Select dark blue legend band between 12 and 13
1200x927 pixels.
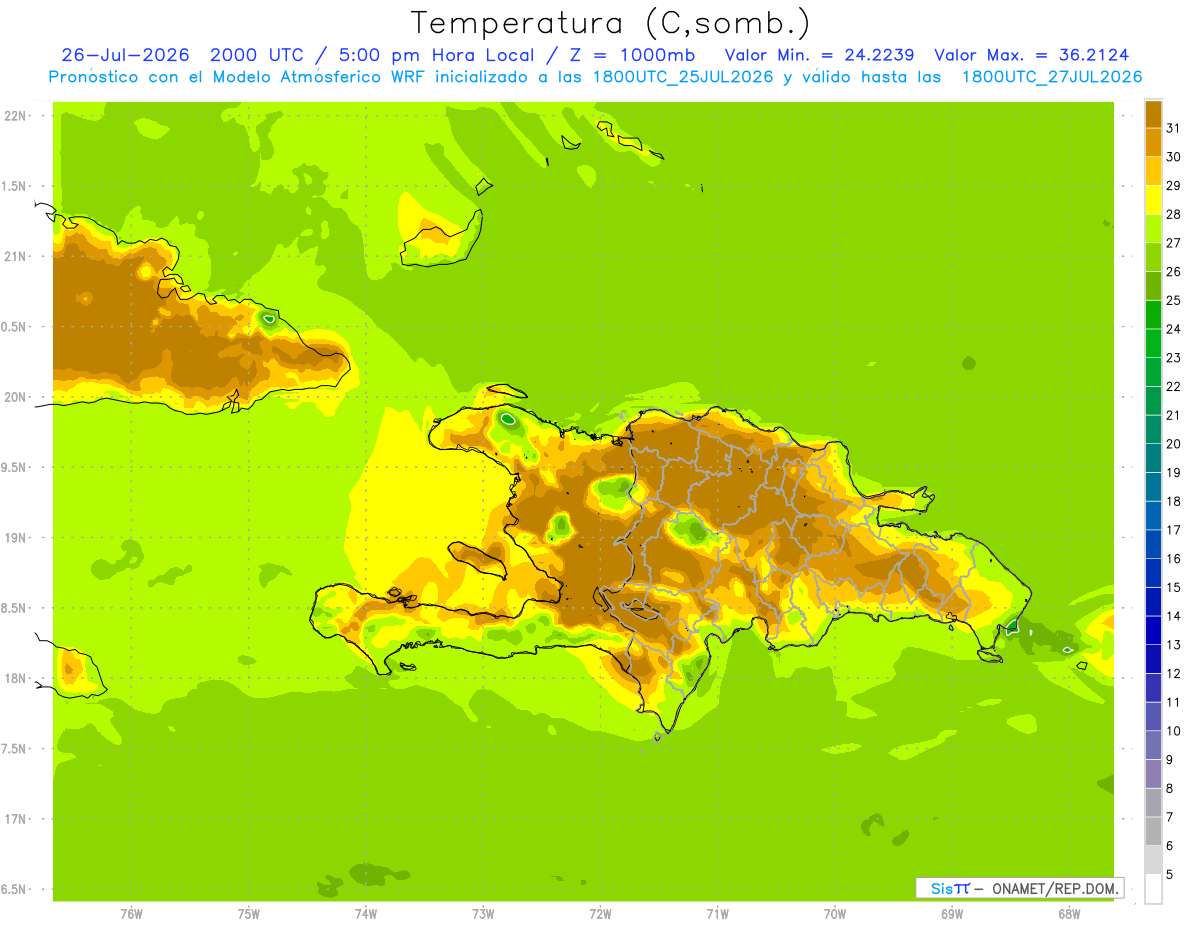(x=1153, y=659)
